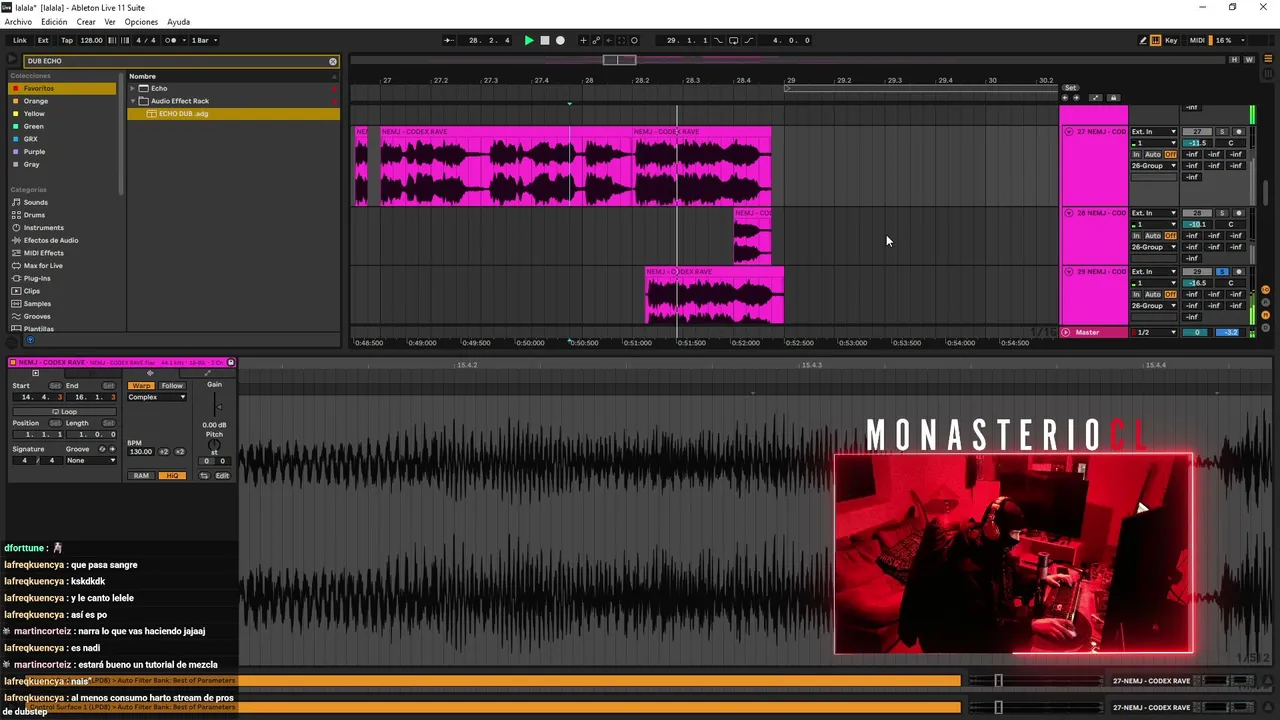1280x720 pixels.
Task: Click the Tap tempo button
Action: pyautogui.click(x=67, y=40)
